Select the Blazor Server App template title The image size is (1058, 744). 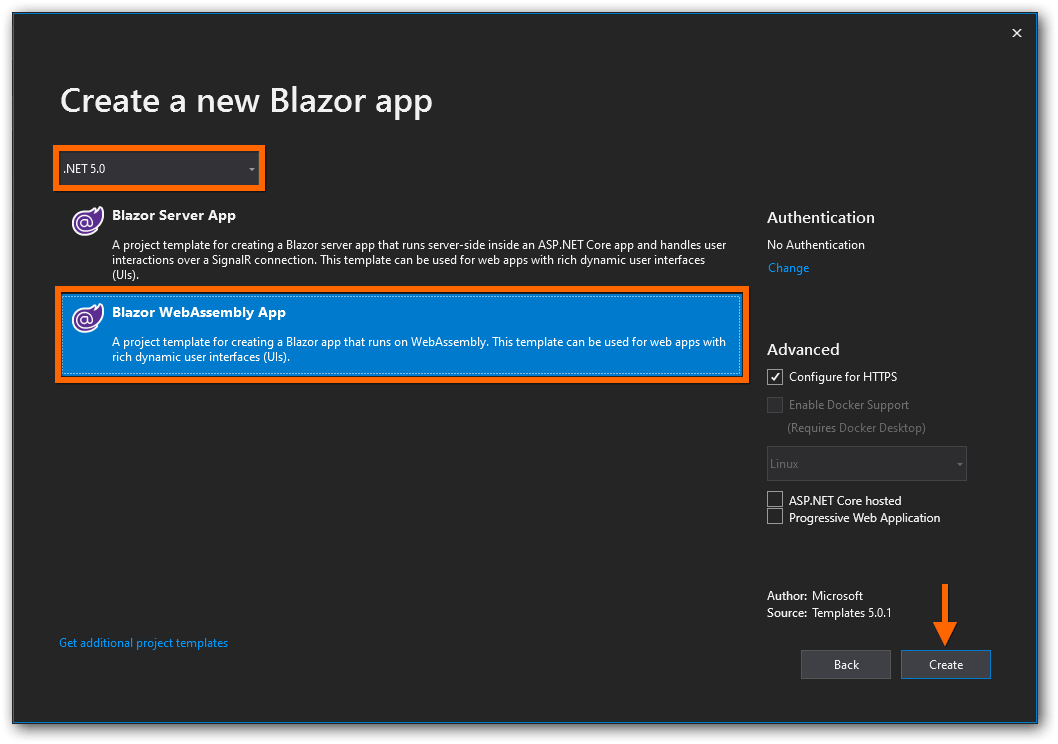coord(174,215)
